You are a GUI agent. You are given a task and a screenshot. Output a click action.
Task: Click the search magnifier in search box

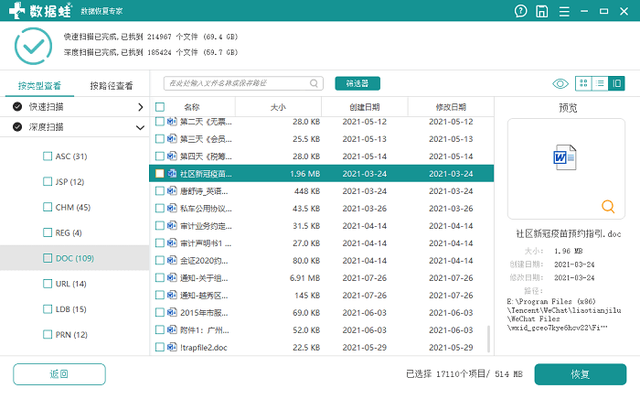(313, 83)
